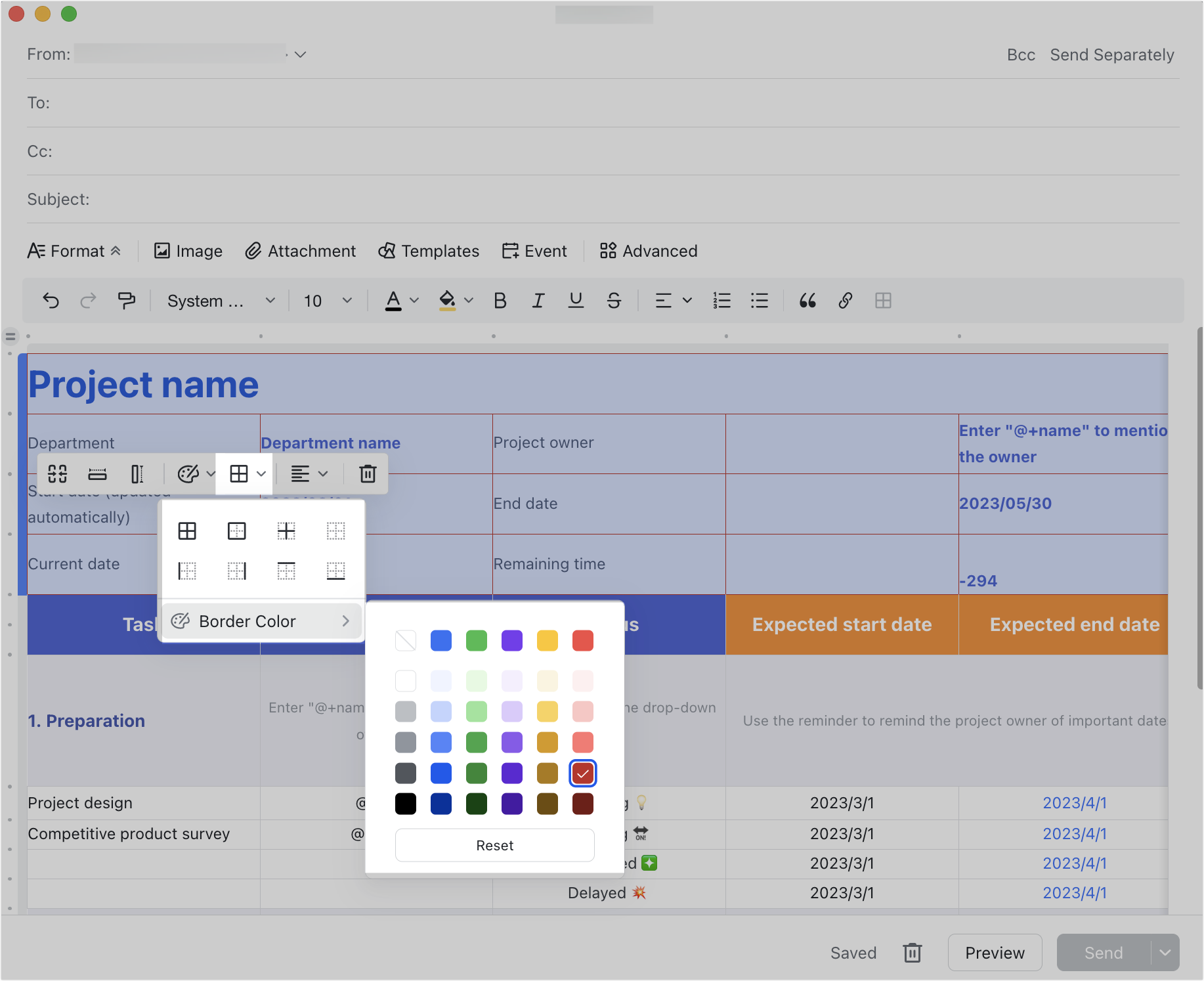
Task: Click the vertical scrollbar of the editor
Action: tap(1199, 509)
